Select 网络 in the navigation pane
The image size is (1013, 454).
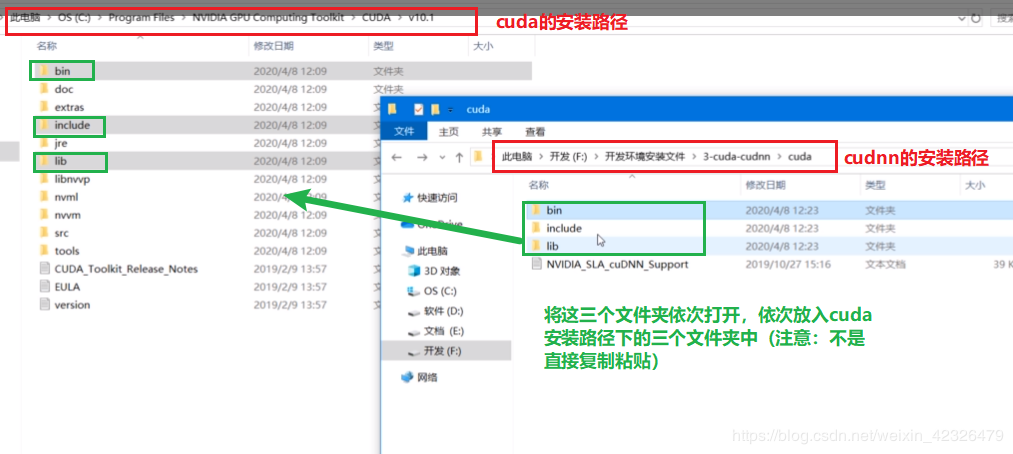coord(426,377)
